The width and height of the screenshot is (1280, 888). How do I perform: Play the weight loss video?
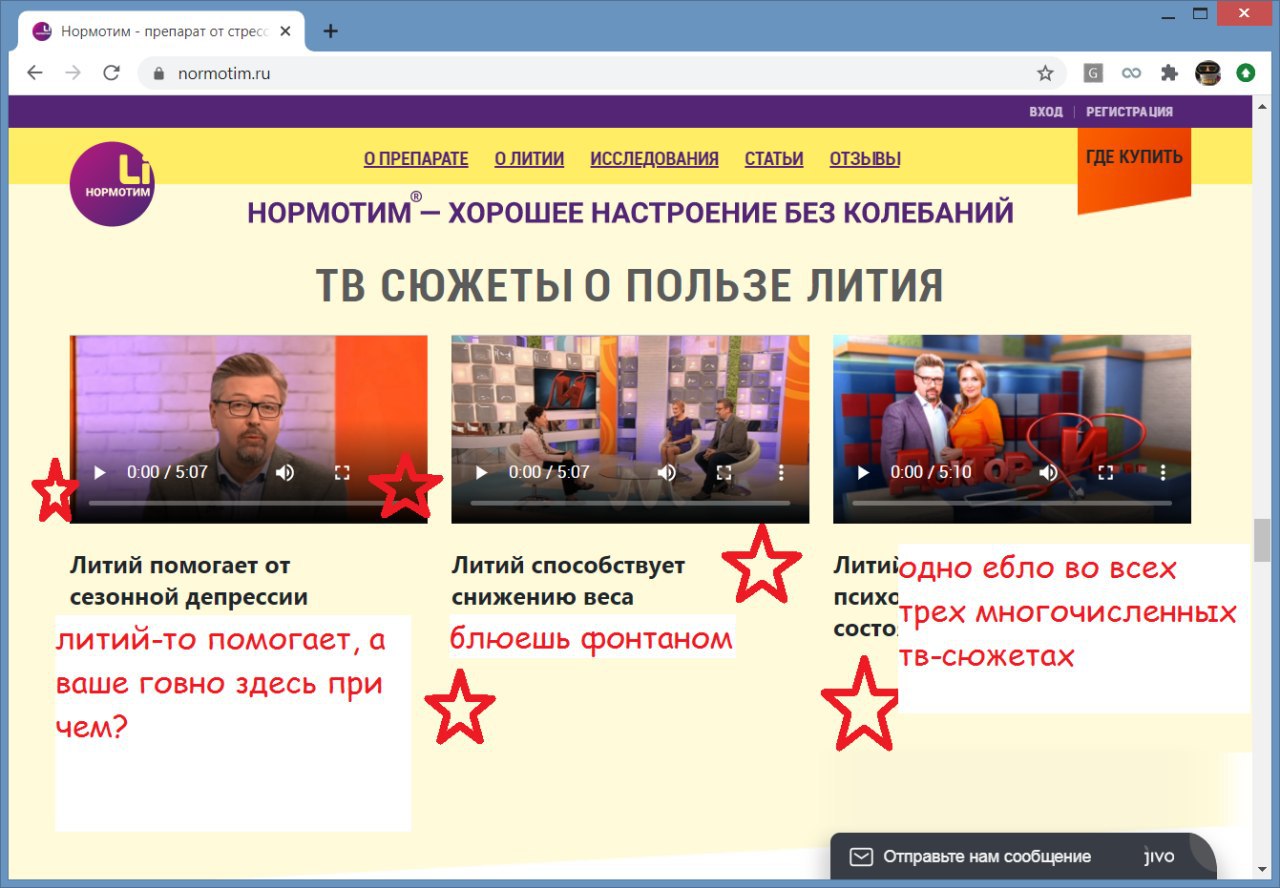[481, 472]
